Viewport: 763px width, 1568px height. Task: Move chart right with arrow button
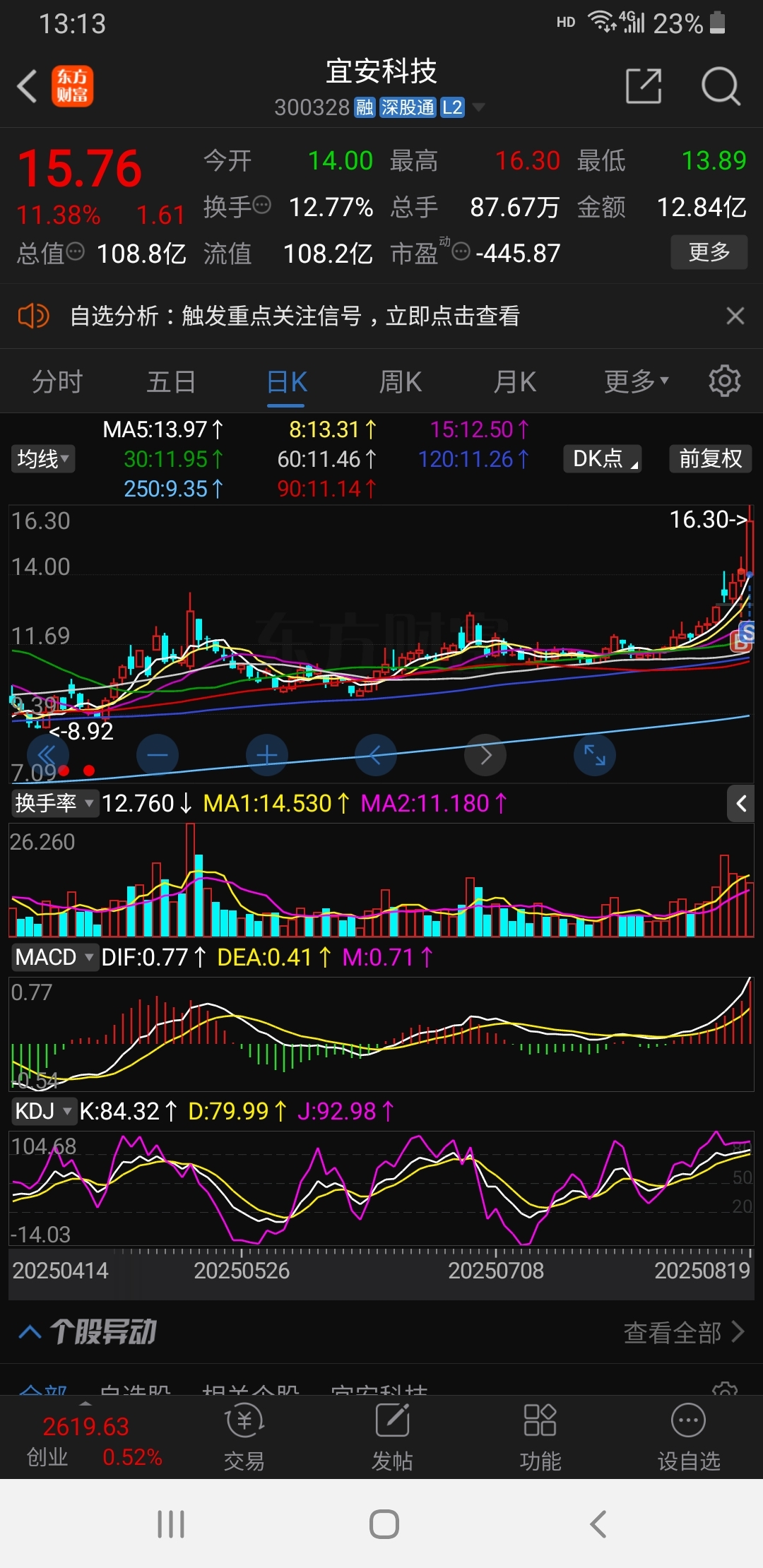[x=485, y=755]
